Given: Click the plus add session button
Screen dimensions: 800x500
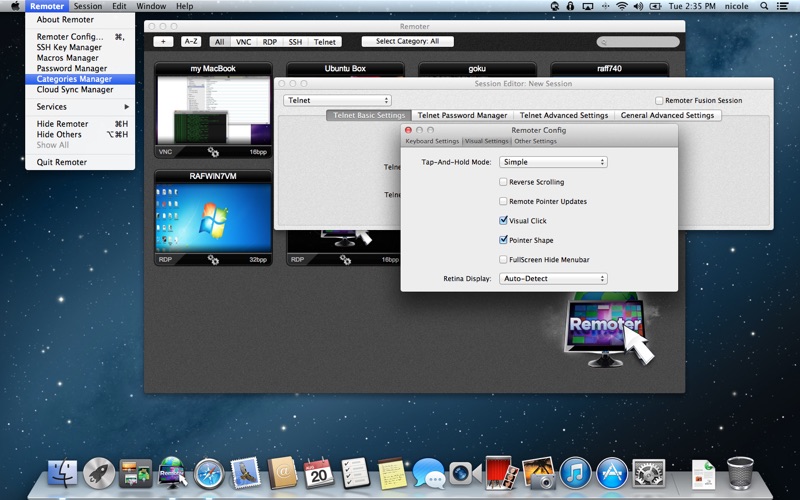Looking at the screenshot, I should pos(163,42).
